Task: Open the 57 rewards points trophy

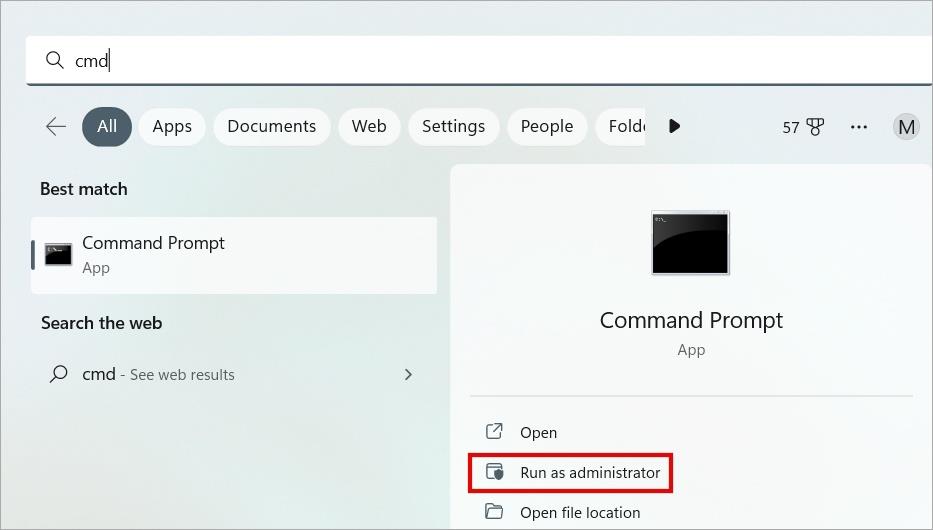Action: point(803,127)
